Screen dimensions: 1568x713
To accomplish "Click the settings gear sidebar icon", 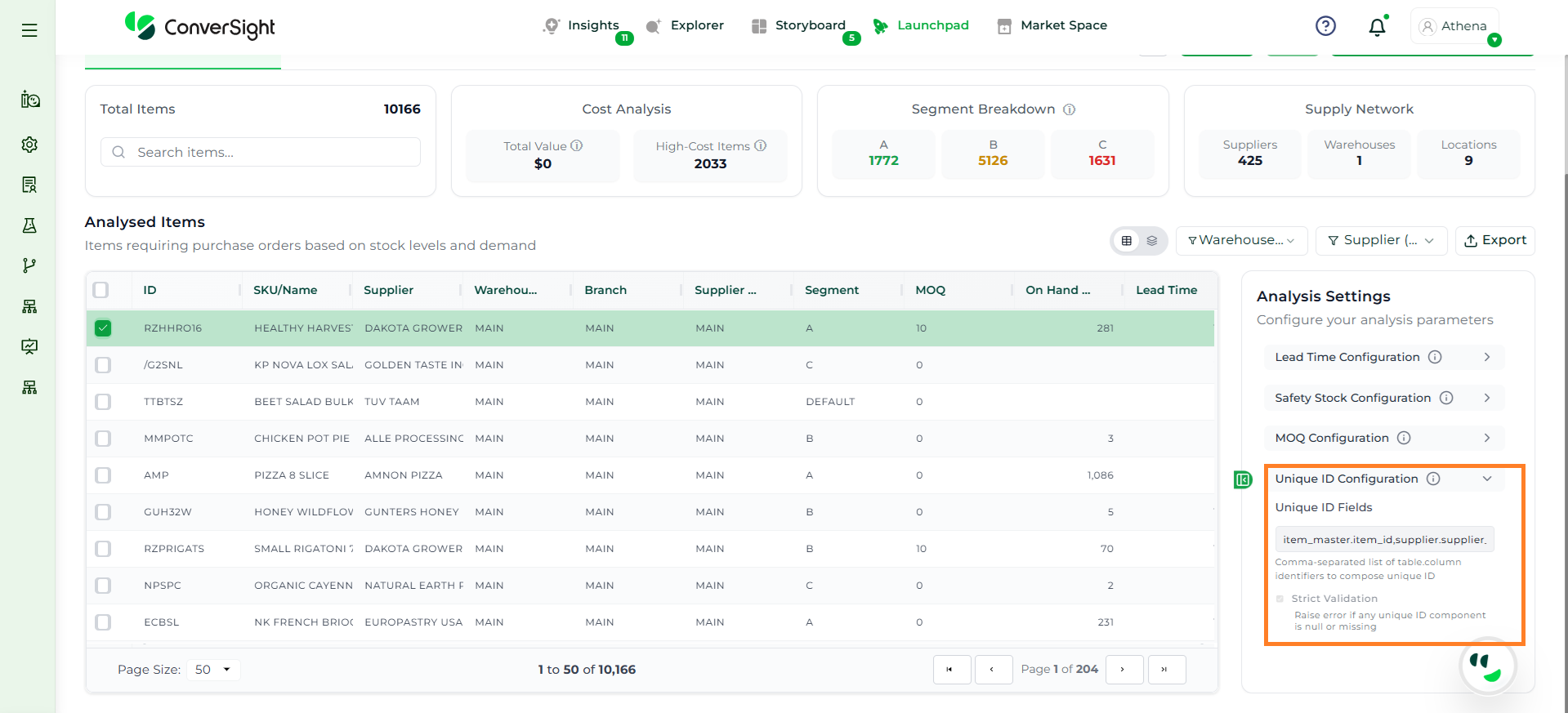I will point(29,145).
